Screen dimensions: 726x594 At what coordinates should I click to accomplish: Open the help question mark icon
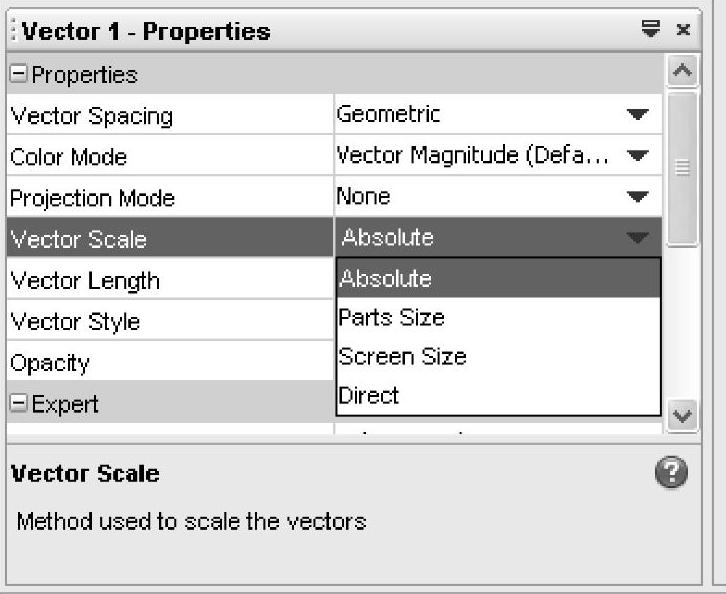[x=671, y=472]
